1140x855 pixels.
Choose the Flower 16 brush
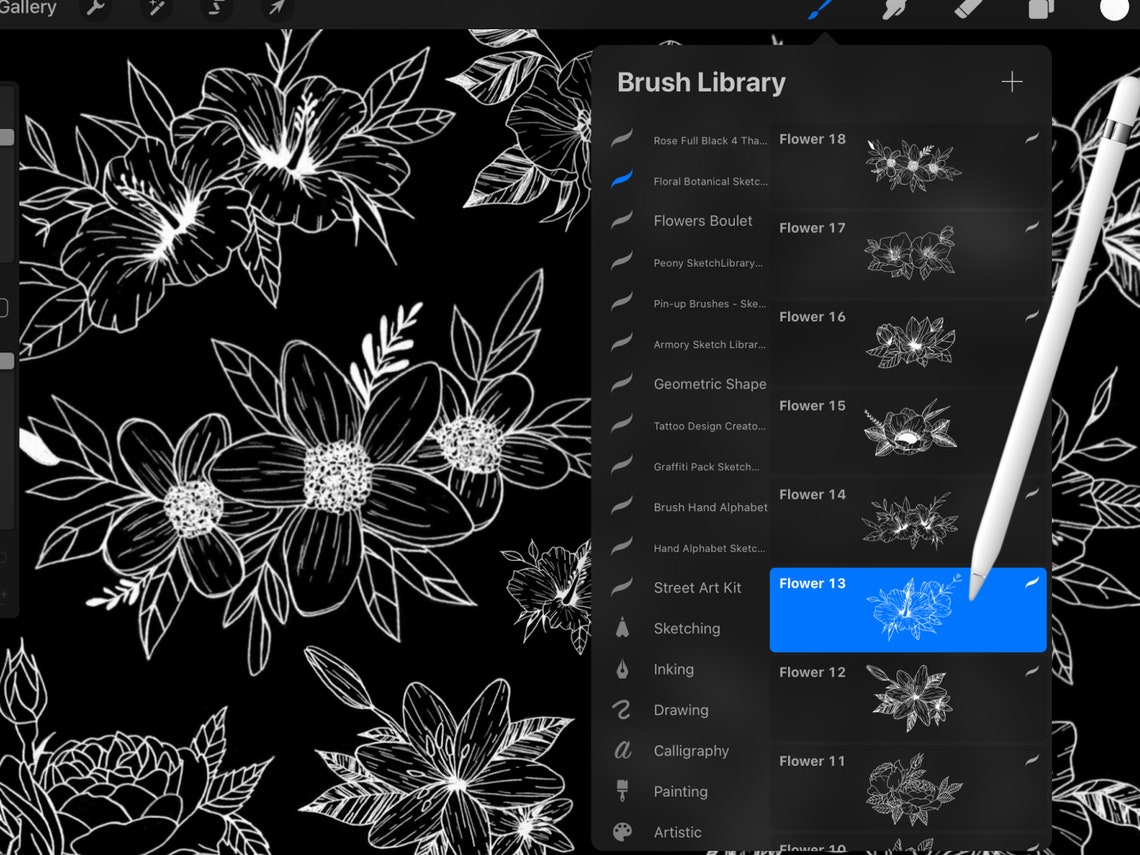coord(908,342)
